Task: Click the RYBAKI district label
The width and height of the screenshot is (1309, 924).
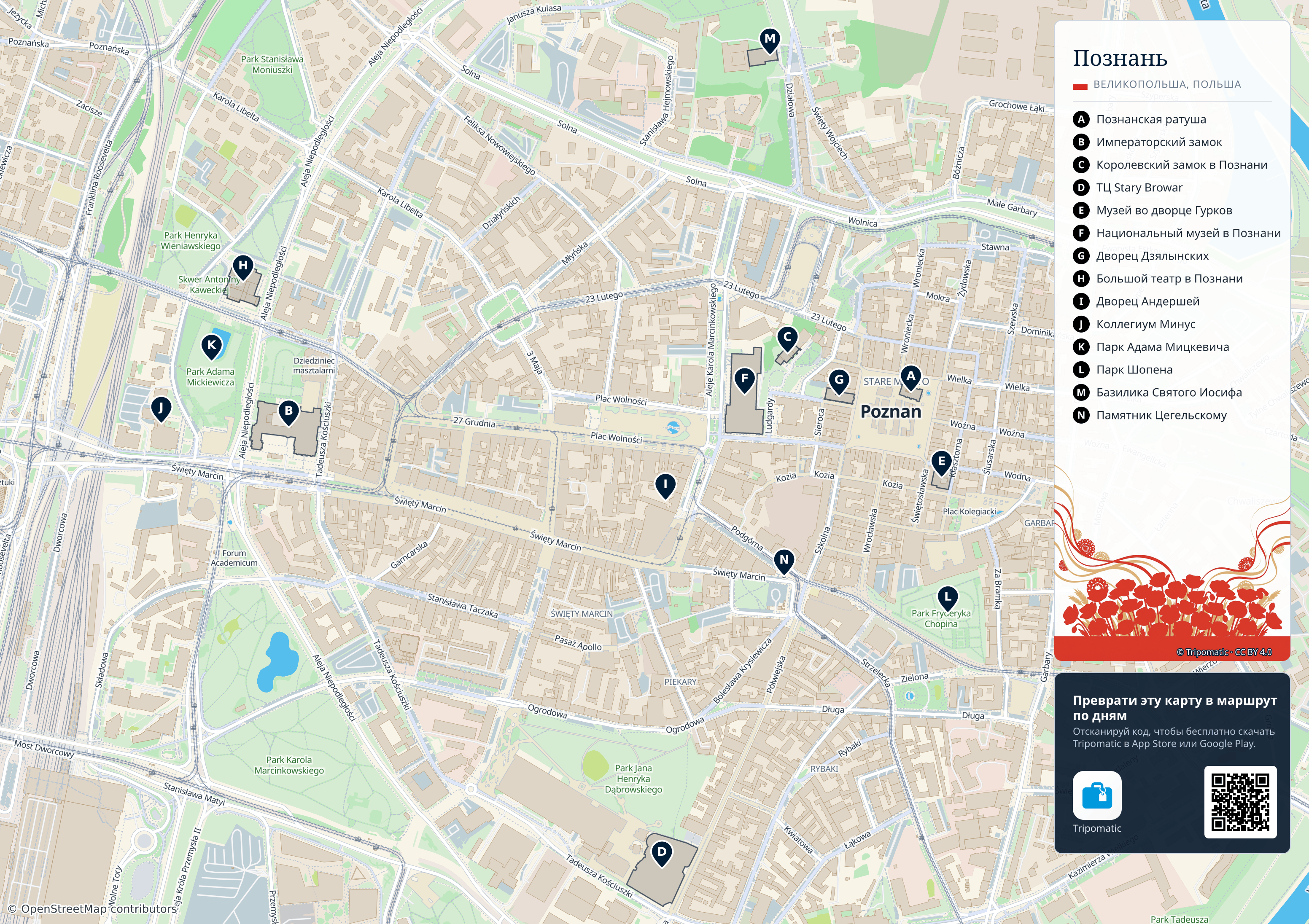Action: [x=824, y=768]
